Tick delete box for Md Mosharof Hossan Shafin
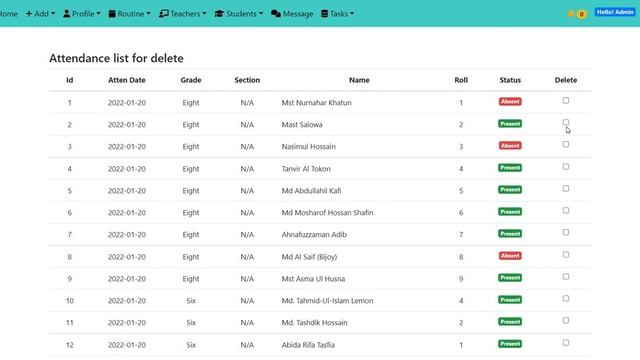Image resolution: width=640 pixels, height=360 pixels. 566,210
